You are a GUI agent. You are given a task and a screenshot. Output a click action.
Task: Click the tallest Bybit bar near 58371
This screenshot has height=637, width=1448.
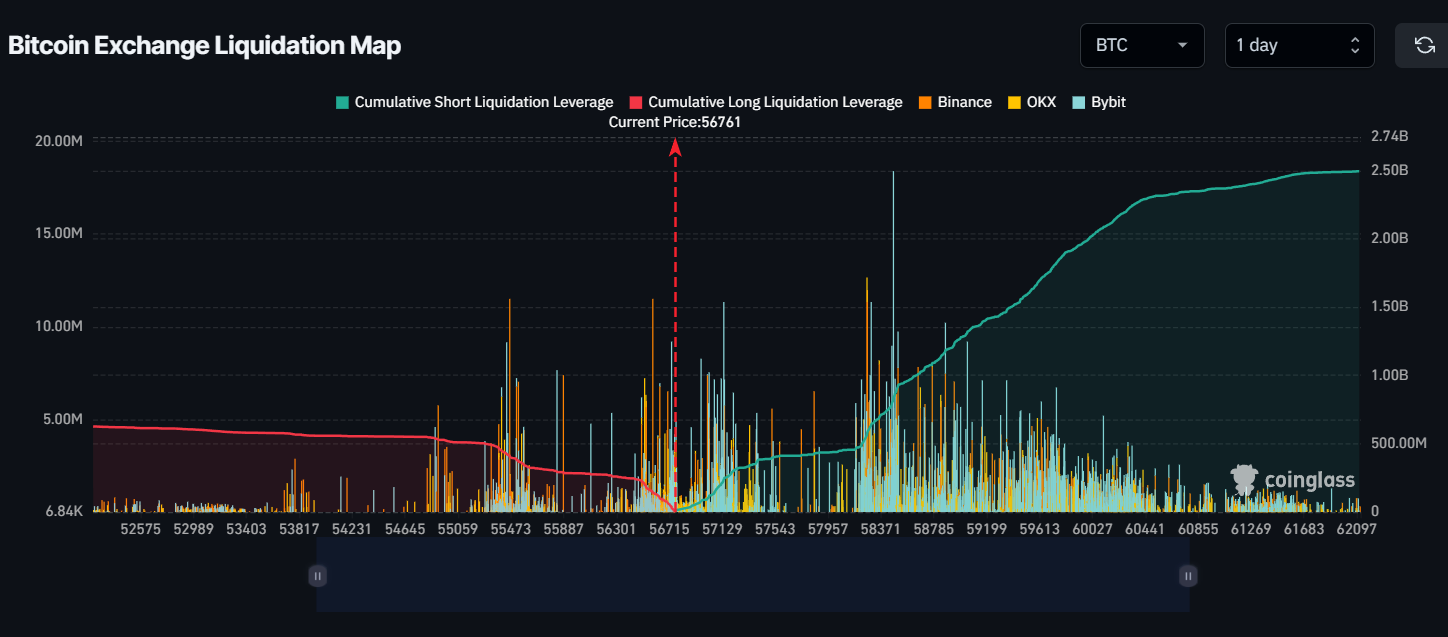pos(893,250)
